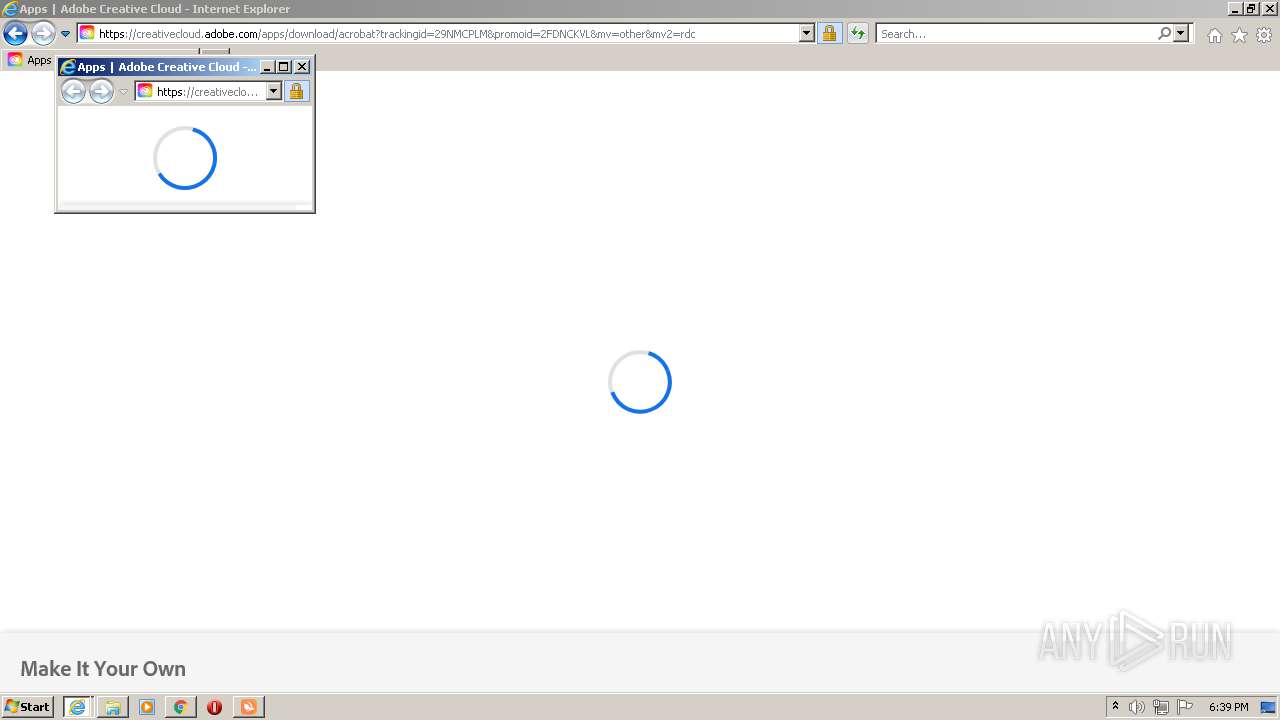Minimize the small popup window
This screenshot has height=720, width=1280.
tap(267, 67)
